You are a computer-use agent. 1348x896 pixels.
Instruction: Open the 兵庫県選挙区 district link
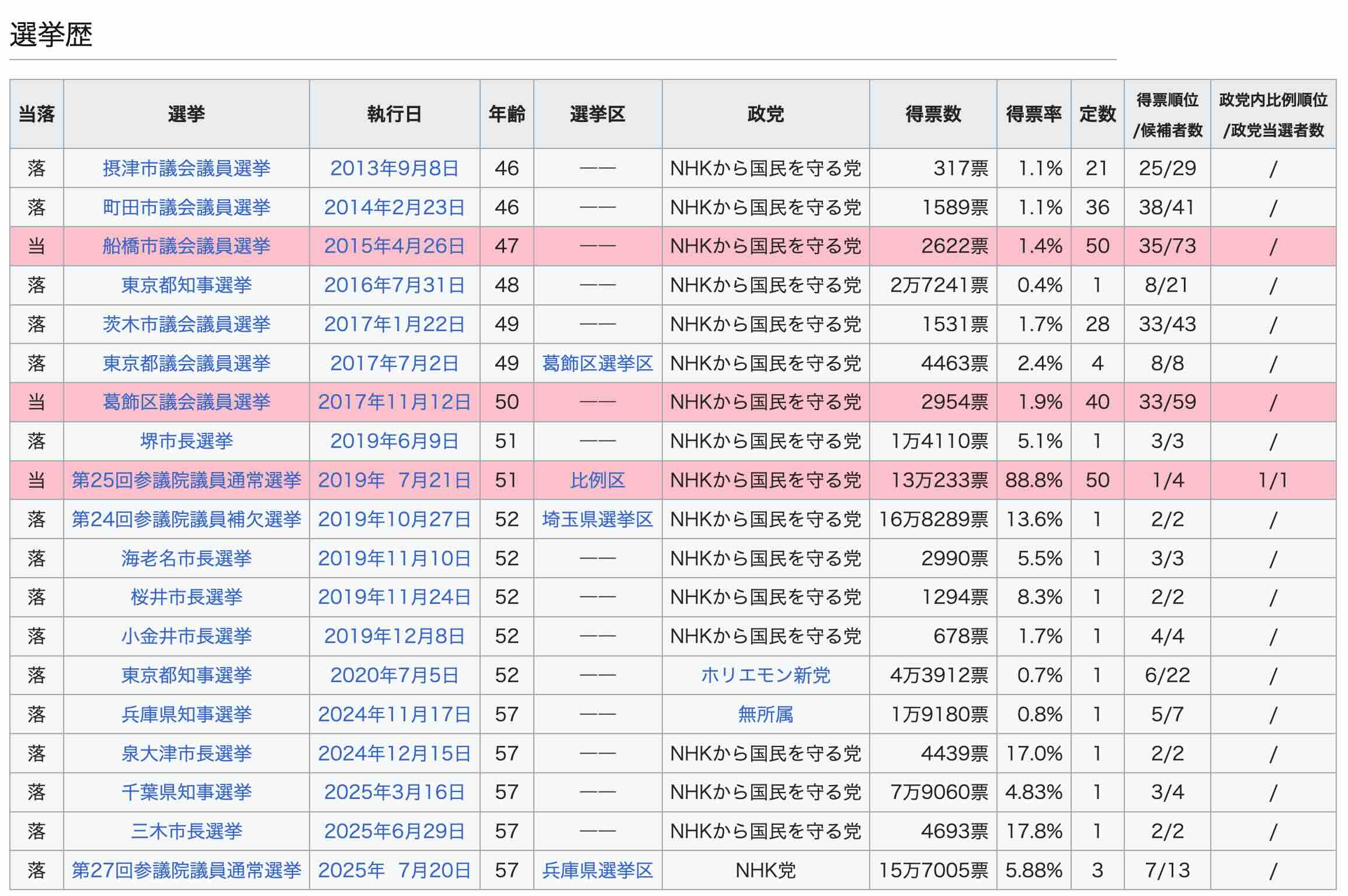(x=597, y=870)
